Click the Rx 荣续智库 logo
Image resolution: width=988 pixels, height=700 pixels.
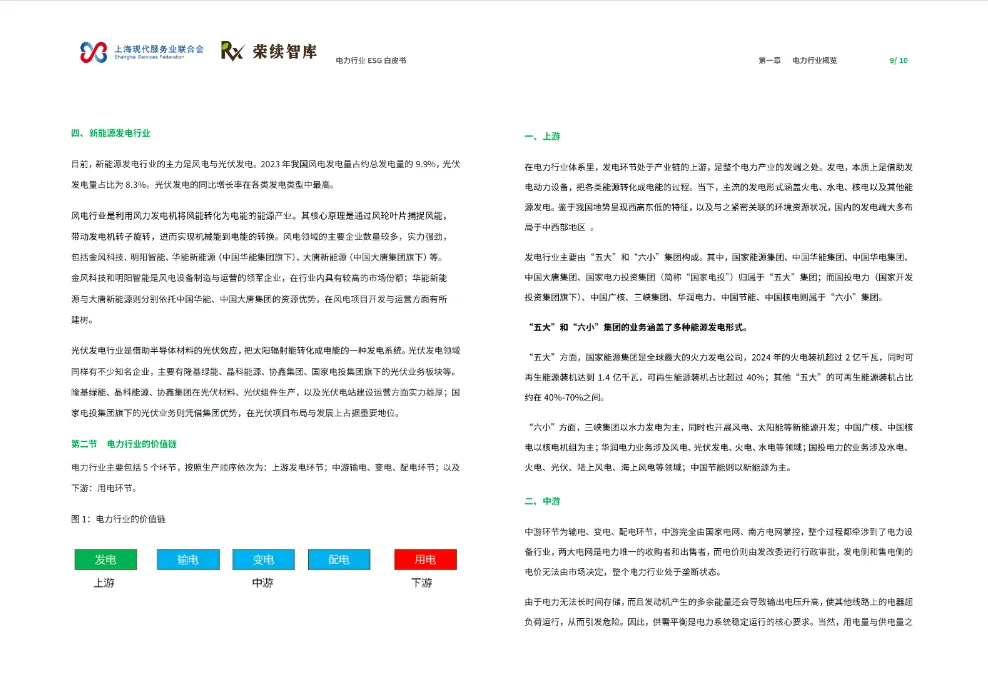pyautogui.click(x=269, y=51)
